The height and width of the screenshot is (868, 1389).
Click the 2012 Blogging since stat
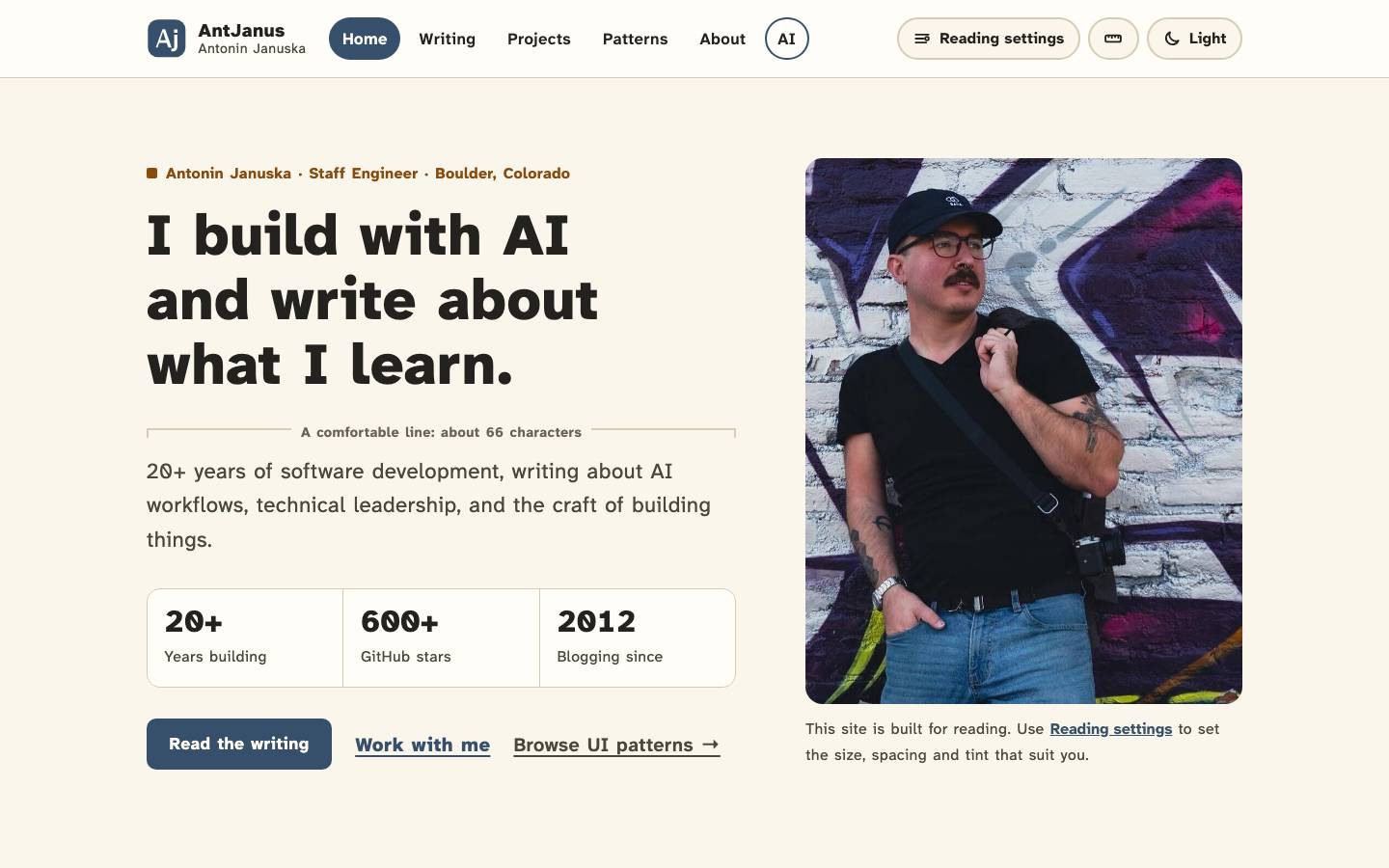638,637
